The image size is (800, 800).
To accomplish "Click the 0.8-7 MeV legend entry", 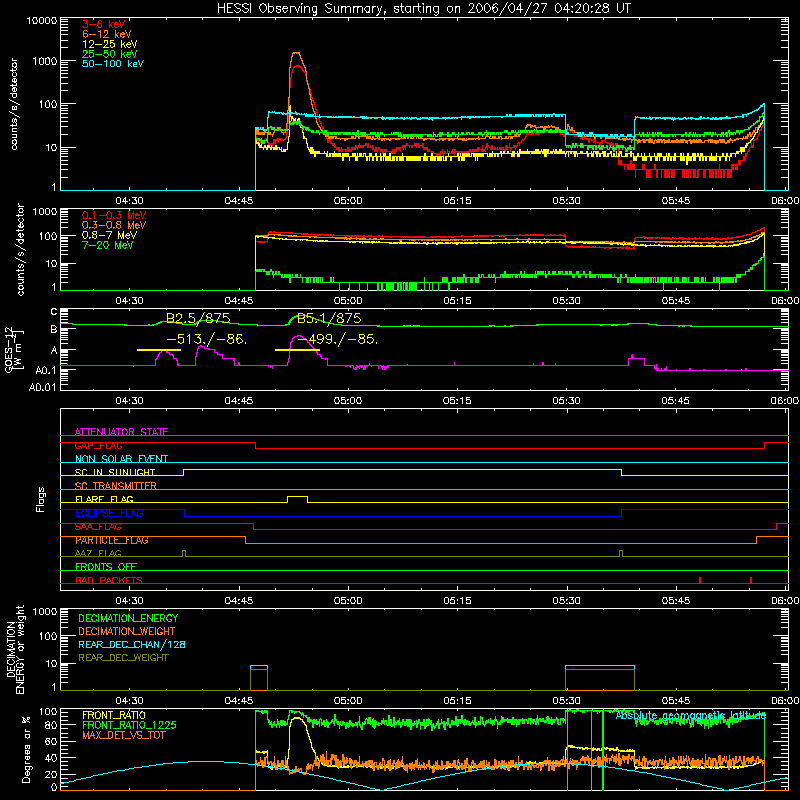I will (x=109, y=235).
